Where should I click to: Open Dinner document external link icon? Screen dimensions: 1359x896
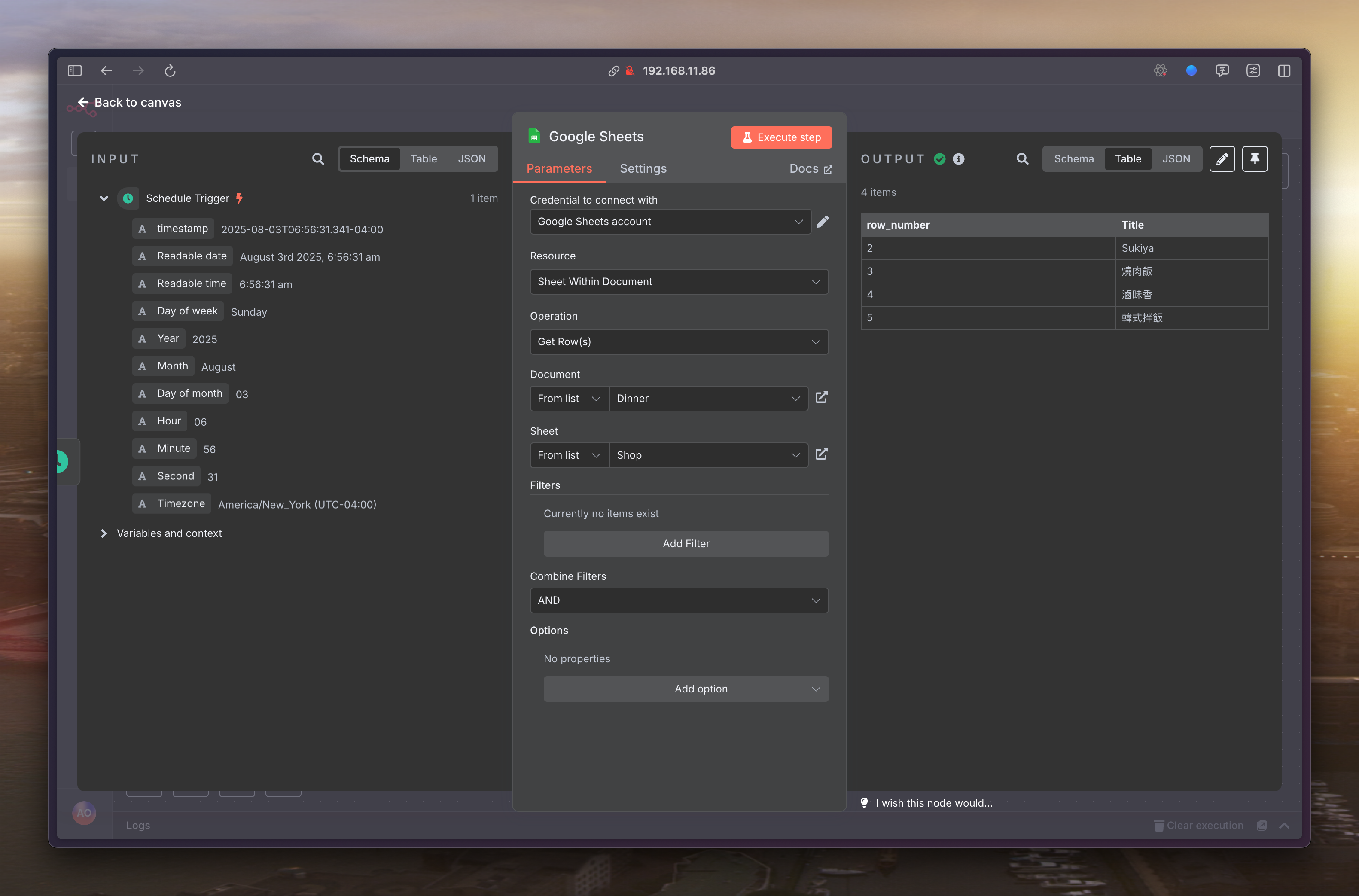click(821, 398)
